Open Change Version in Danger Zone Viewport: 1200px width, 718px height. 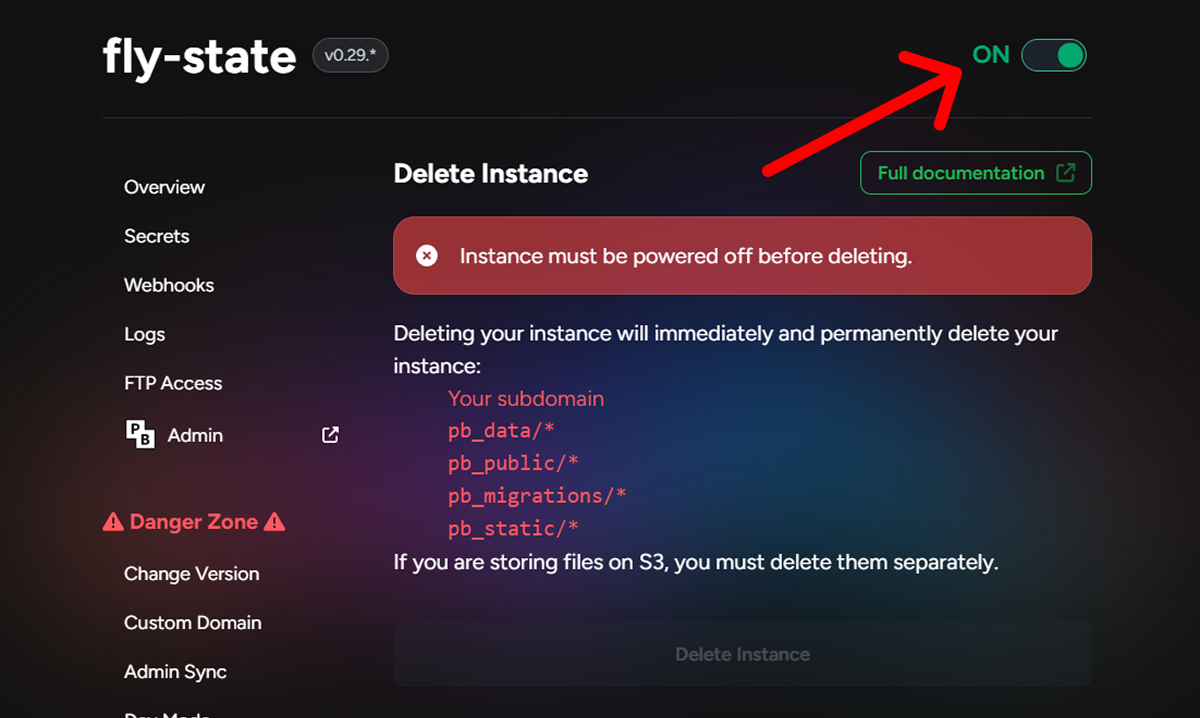click(x=191, y=574)
